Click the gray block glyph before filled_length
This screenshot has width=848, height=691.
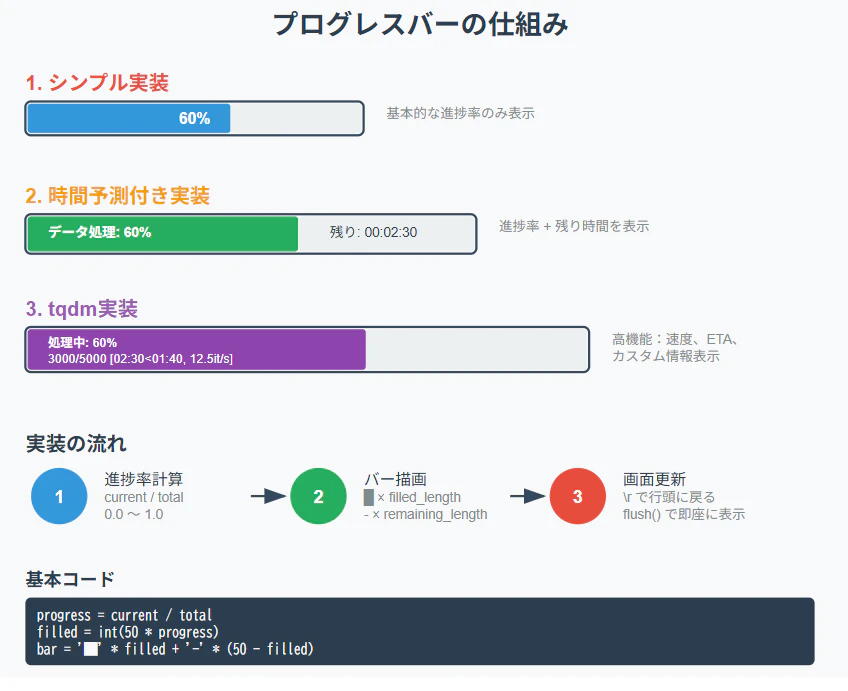(369, 497)
